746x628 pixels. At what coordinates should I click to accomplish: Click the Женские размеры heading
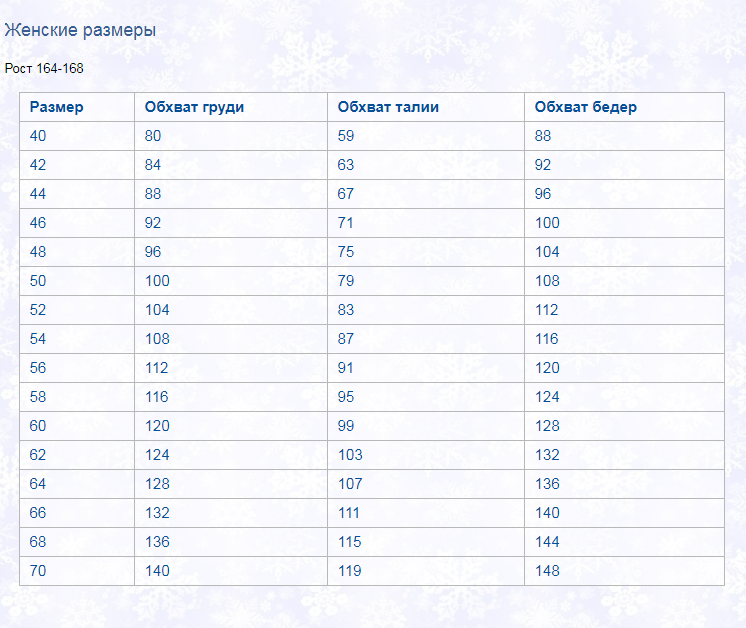point(80,30)
